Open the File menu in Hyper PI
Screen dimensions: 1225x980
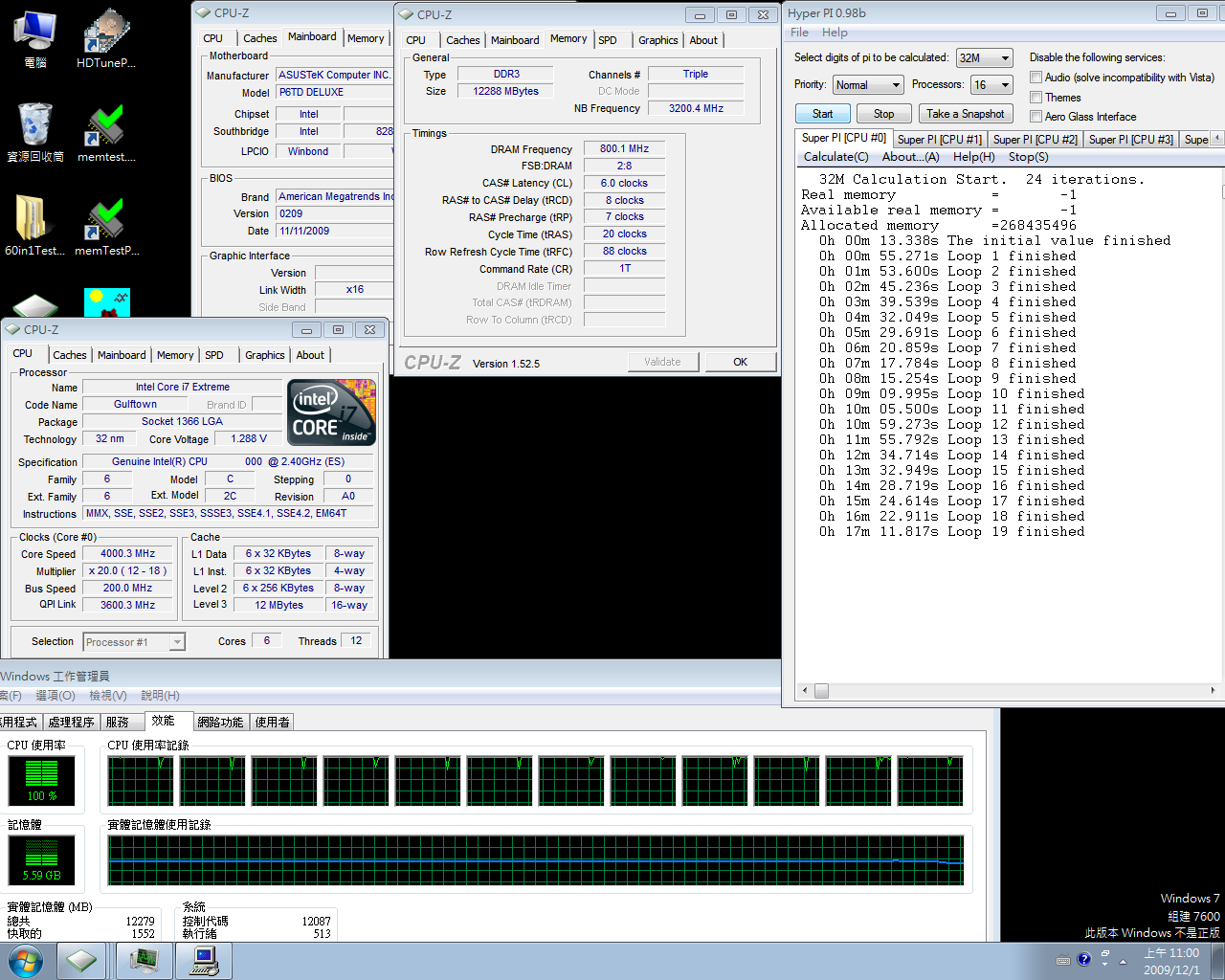799,33
